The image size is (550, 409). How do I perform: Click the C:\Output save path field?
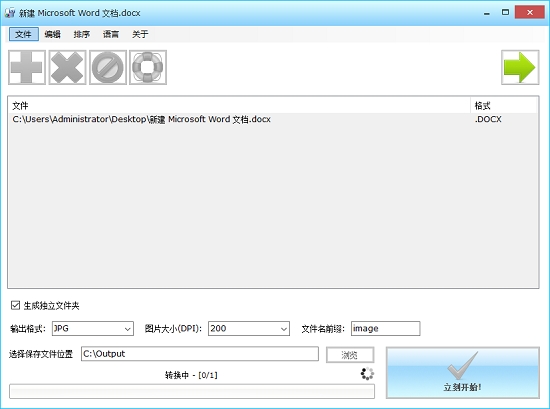(x=200, y=354)
